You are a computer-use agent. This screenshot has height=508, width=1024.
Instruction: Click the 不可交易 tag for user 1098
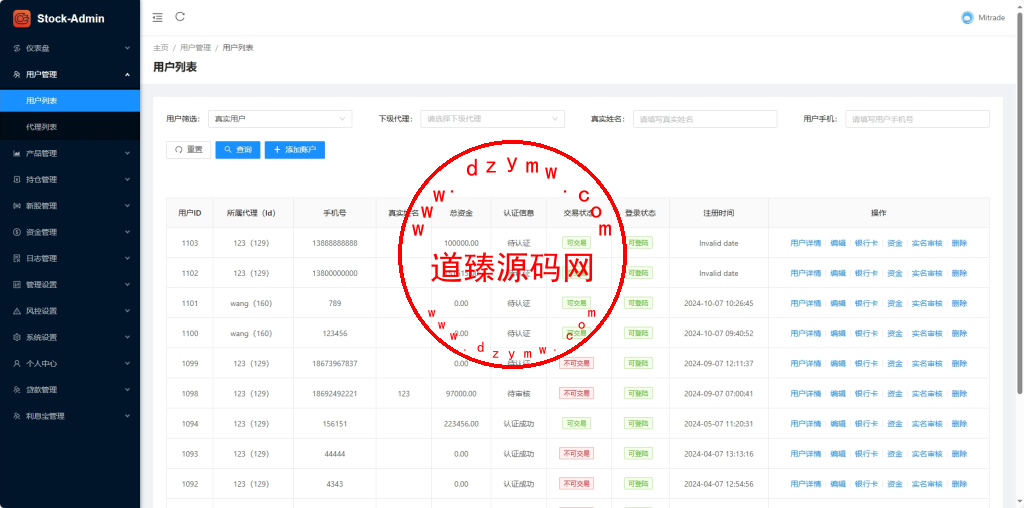(x=576, y=393)
